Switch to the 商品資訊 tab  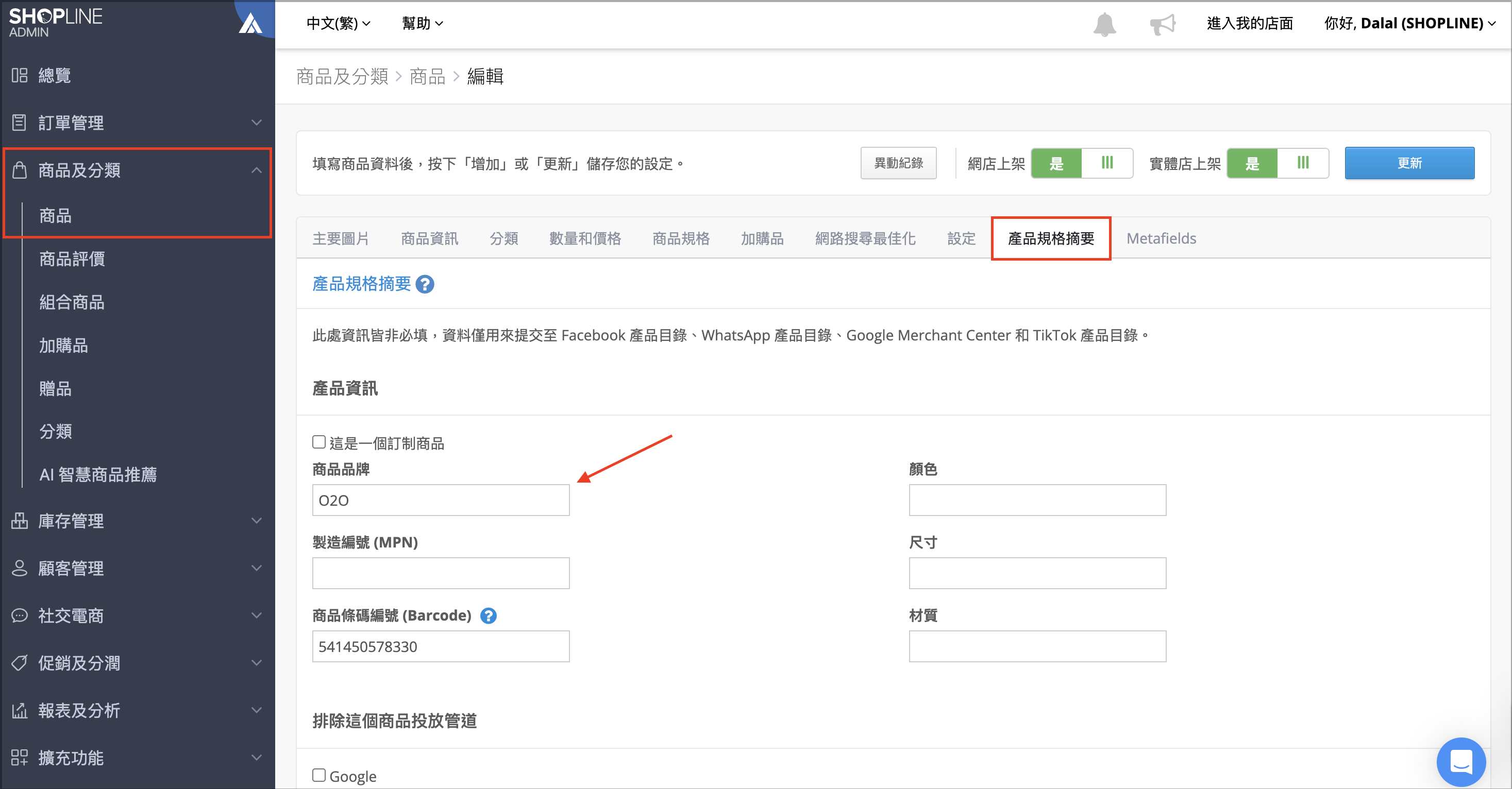pyautogui.click(x=429, y=238)
